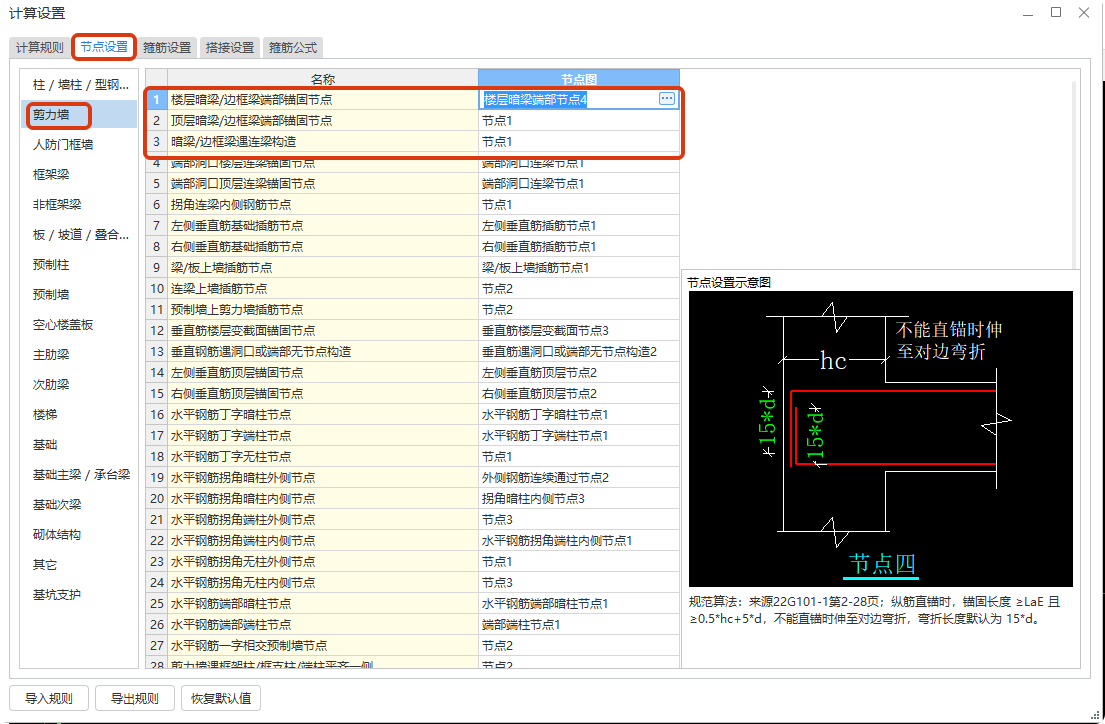The image size is (1105, 724).
Task: Open the node picker ellipsis button in row 1
Action: pyautogui.click(x=667, y=99)
